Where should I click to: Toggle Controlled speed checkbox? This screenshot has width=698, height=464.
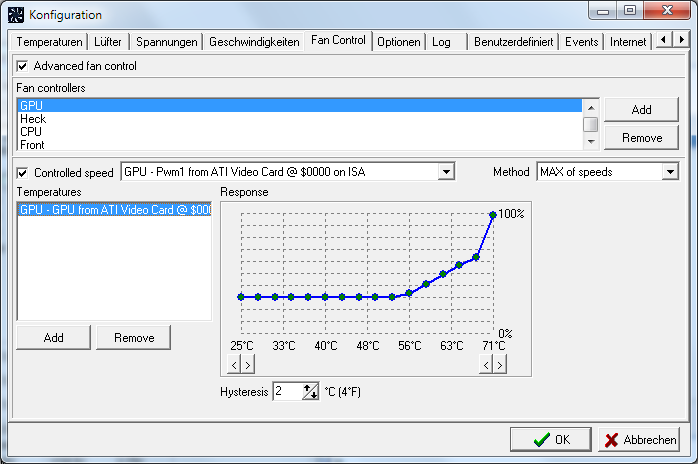(x=22, y=173)
